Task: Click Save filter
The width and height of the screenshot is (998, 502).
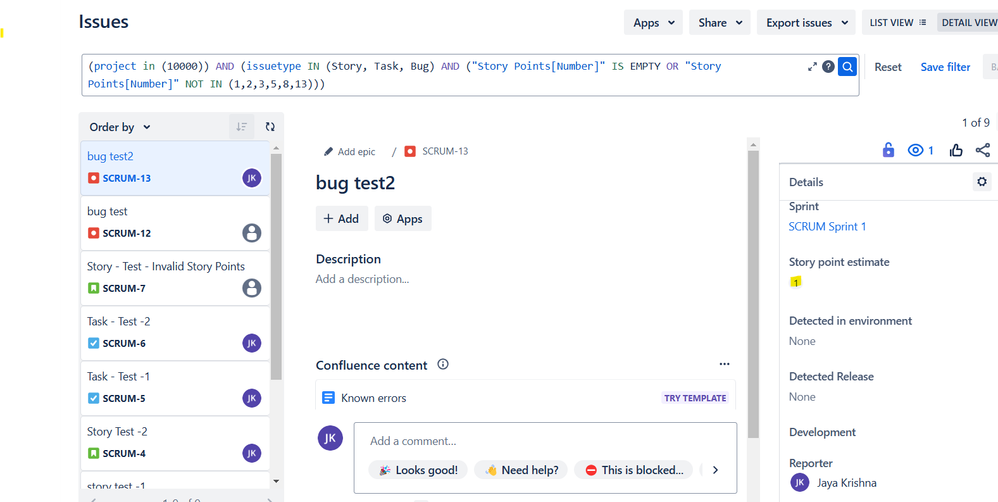Action: pyautogui.click(x=945, y=67)
